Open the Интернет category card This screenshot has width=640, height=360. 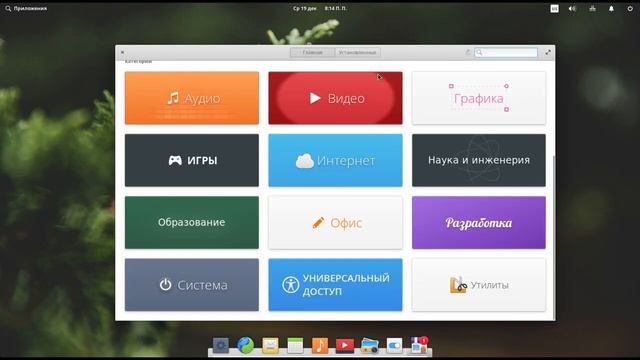pyautogui.click(x=335, y=160)
